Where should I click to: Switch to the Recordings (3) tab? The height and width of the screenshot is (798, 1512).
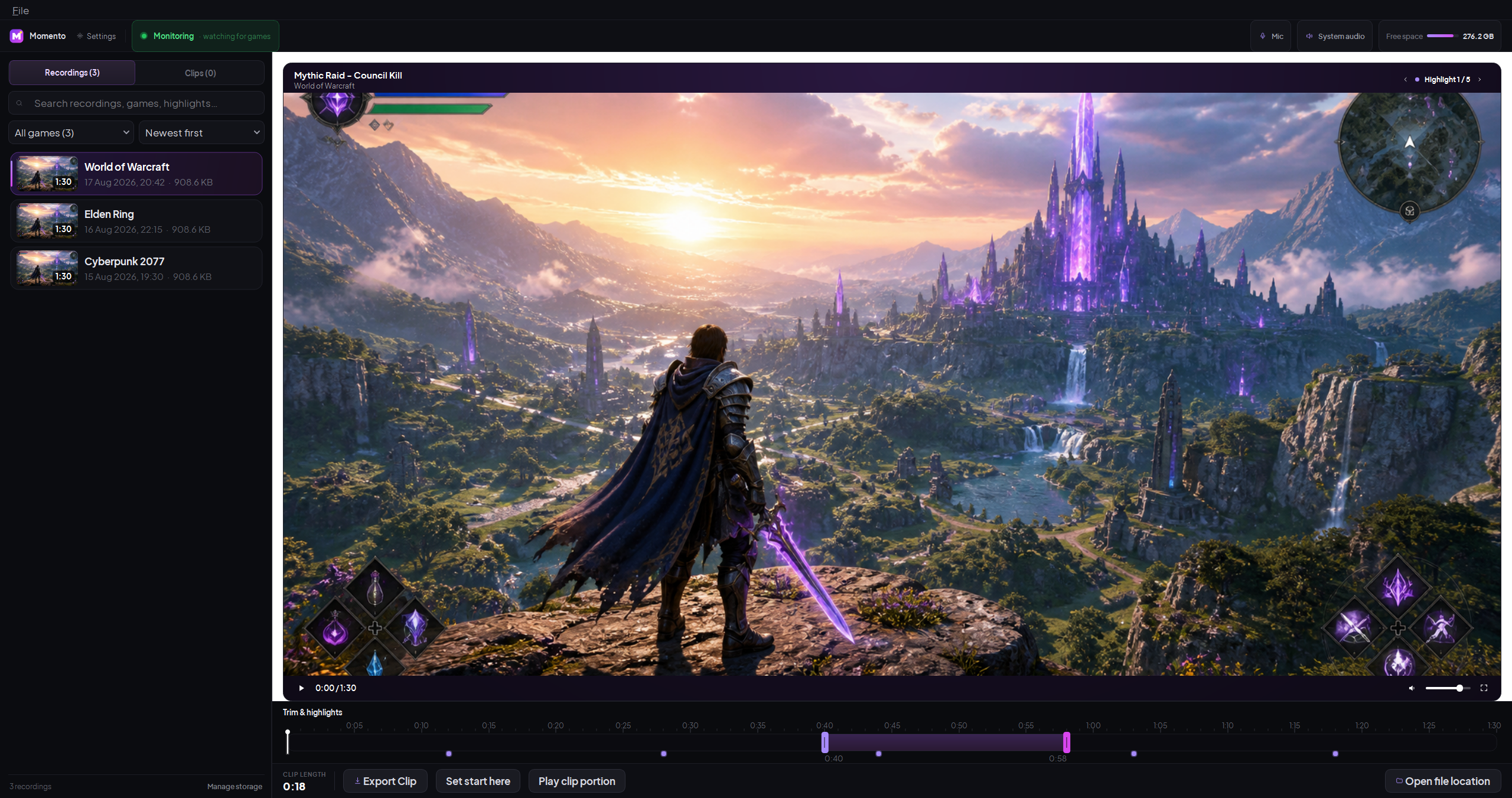point(72,73)
